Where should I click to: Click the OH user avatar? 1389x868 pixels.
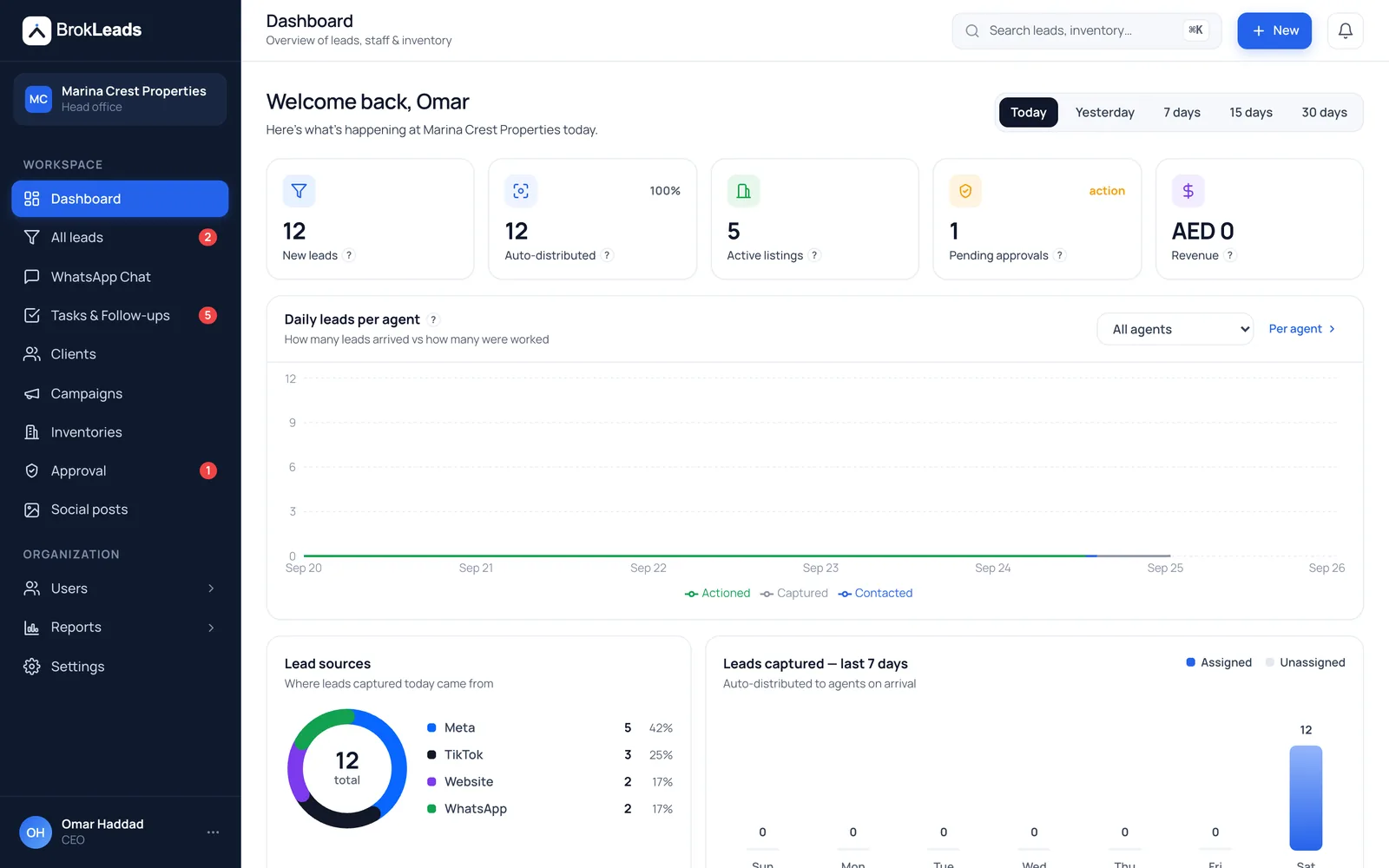coord(36,832)
